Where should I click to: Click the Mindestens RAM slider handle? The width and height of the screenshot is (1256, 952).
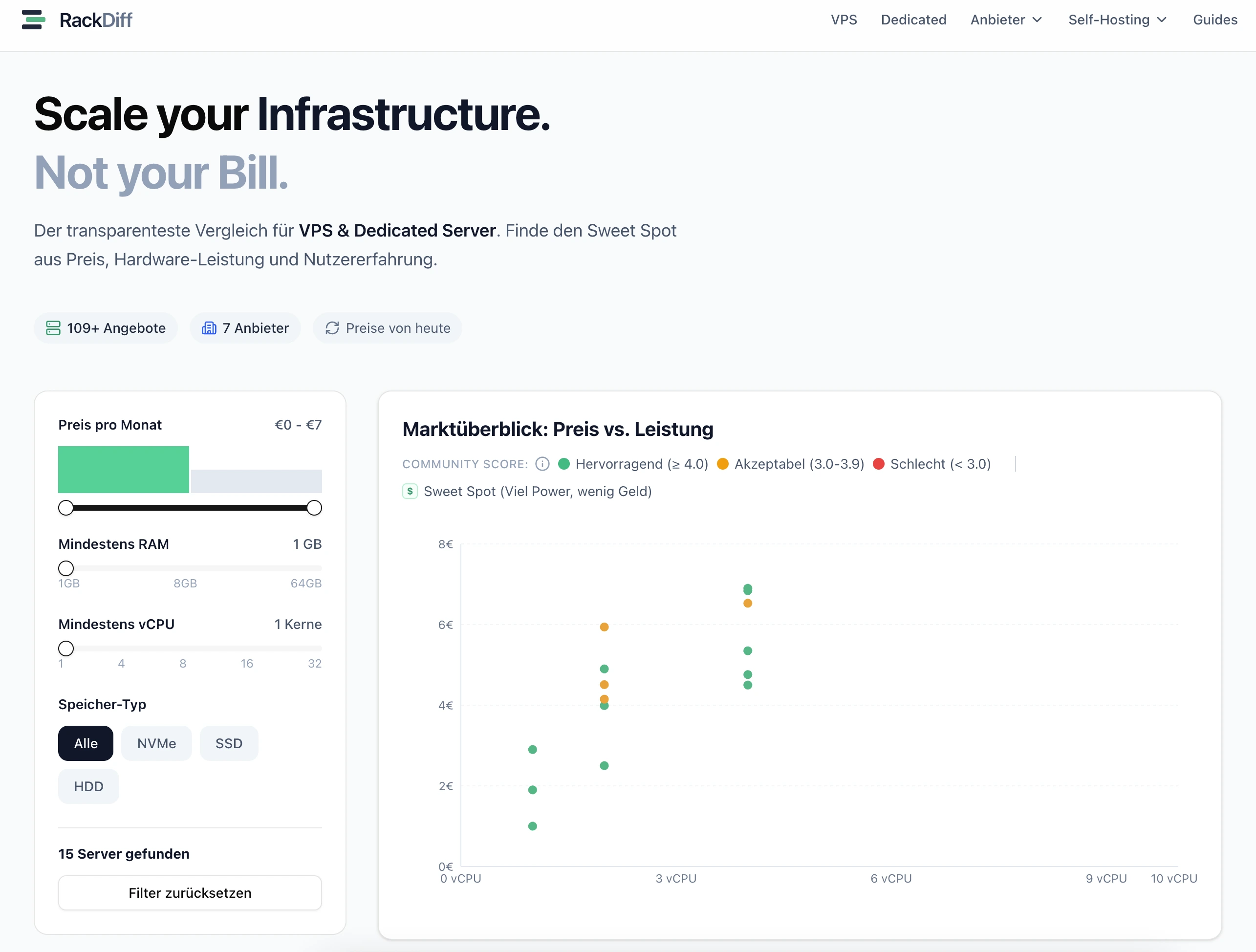[65, 568]
